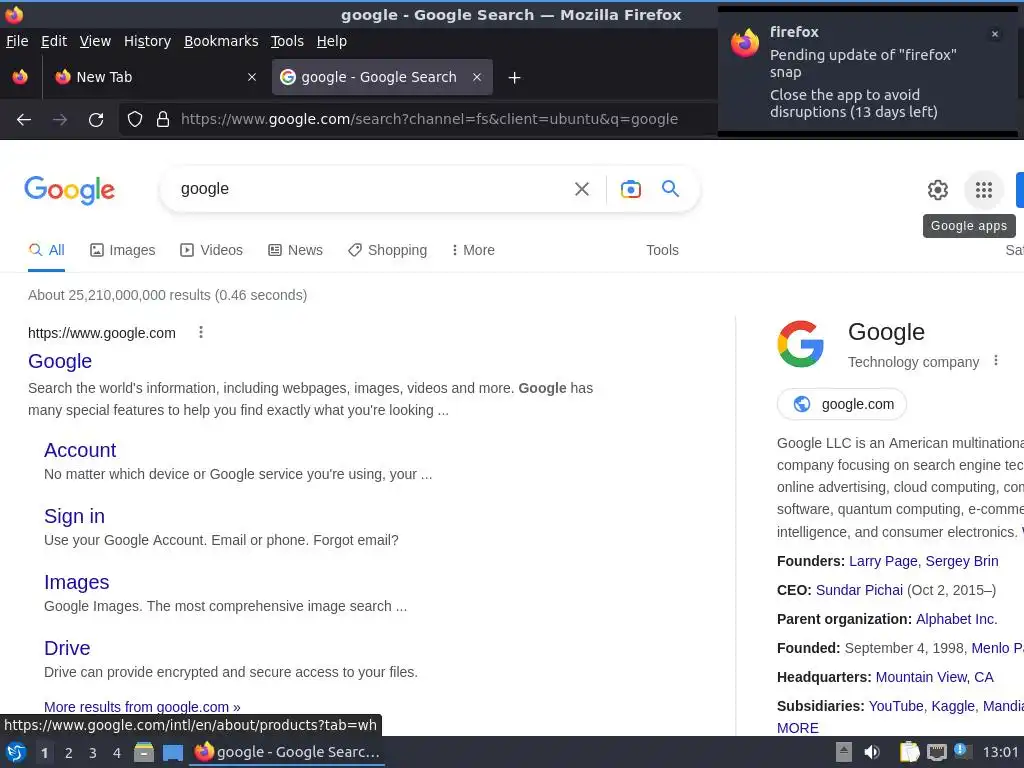Open the Help menu
The image size is (1024, 768).
point(331,41)
